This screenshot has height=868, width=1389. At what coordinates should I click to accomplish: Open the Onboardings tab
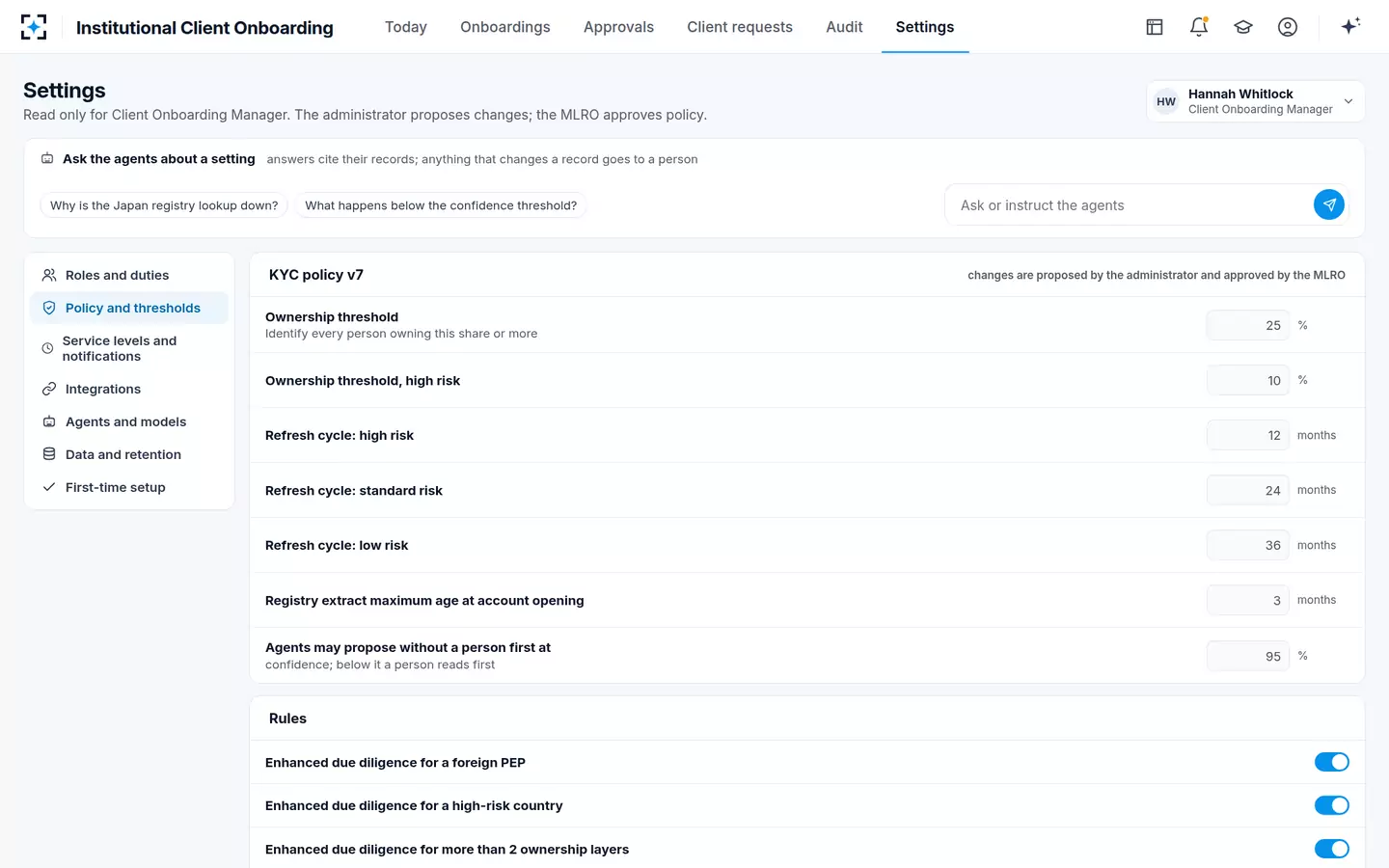point(505,27)
